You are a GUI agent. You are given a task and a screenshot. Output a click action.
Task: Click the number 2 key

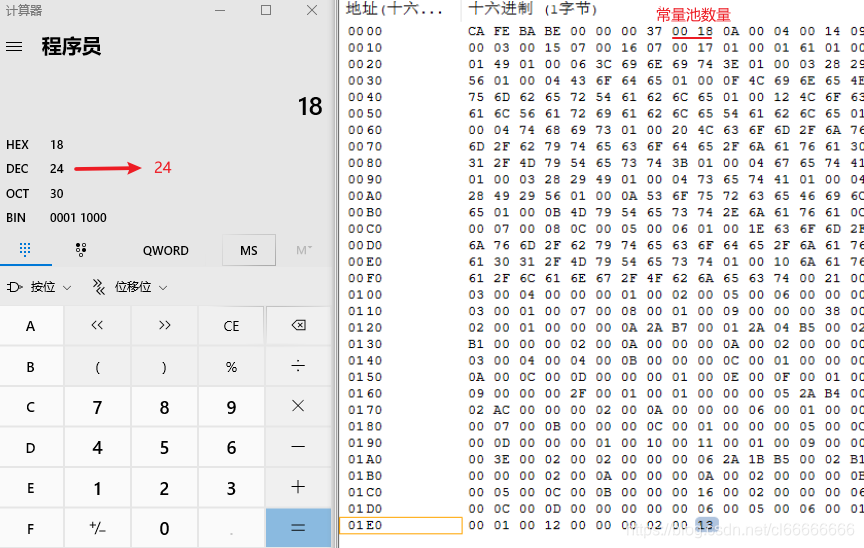164,489
